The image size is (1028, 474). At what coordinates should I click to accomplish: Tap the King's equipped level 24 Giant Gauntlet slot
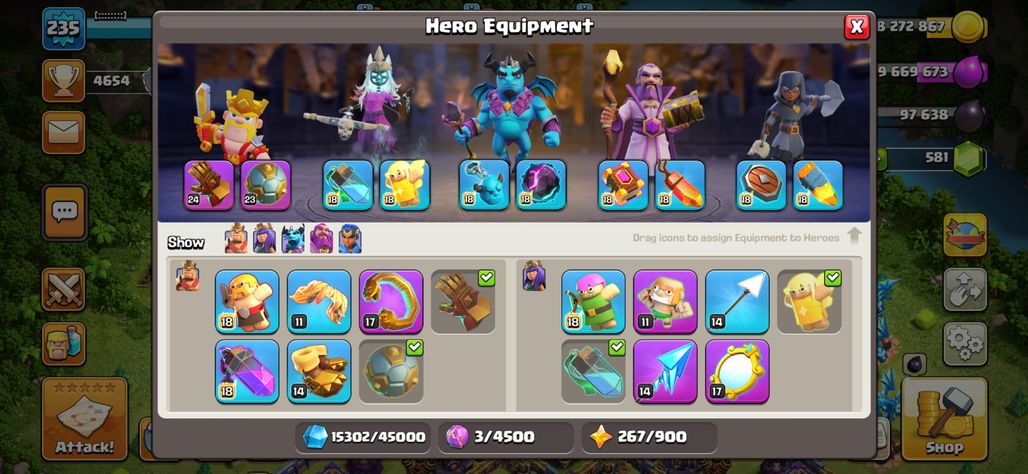click(208, 185)
